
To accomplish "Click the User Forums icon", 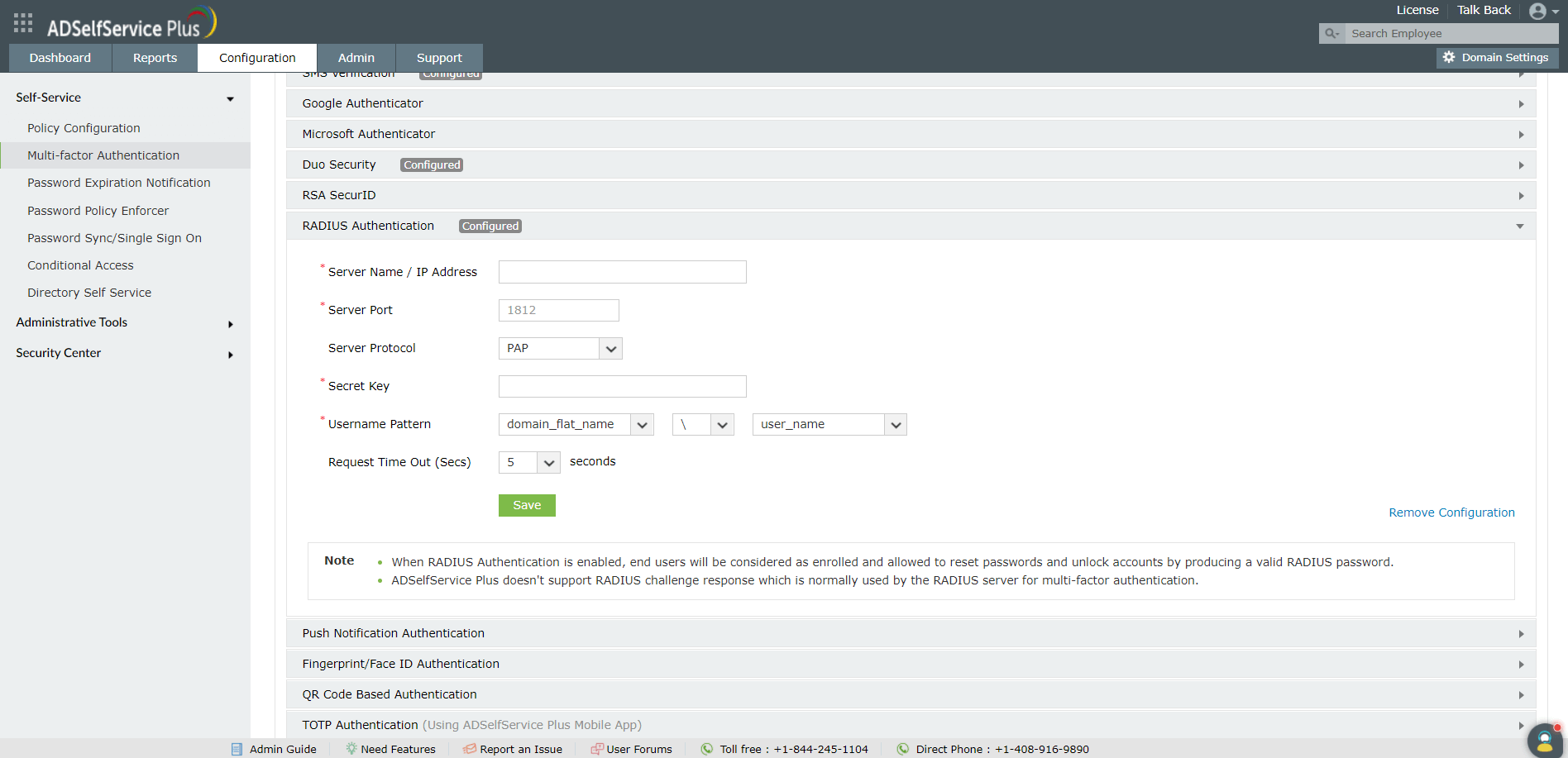I will [596, 749].
